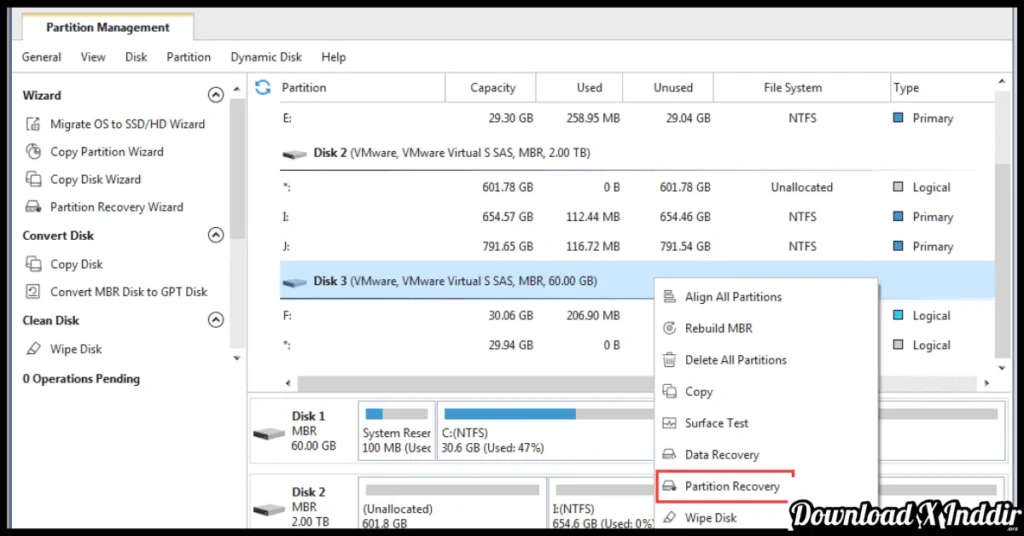This screenshot has width=1024, height=536.
Task: Select System Reserved block in Disk 1 map
Action: [396, 431]
